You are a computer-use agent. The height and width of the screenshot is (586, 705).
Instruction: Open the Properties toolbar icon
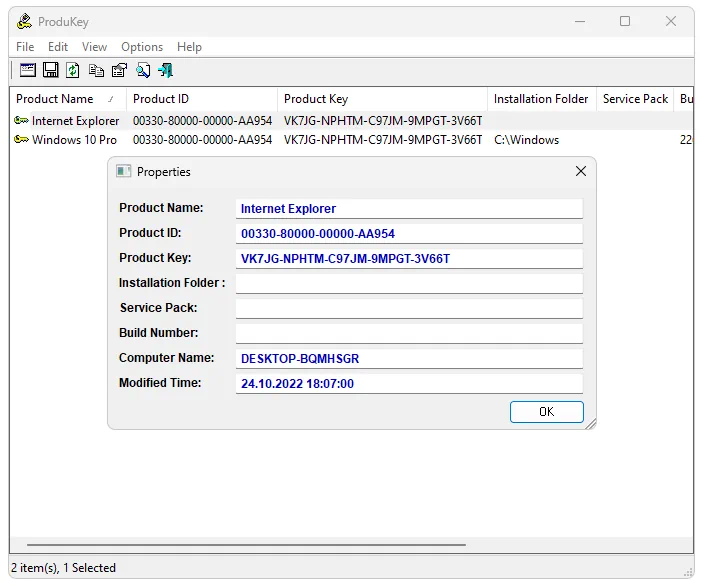point(120,70)
